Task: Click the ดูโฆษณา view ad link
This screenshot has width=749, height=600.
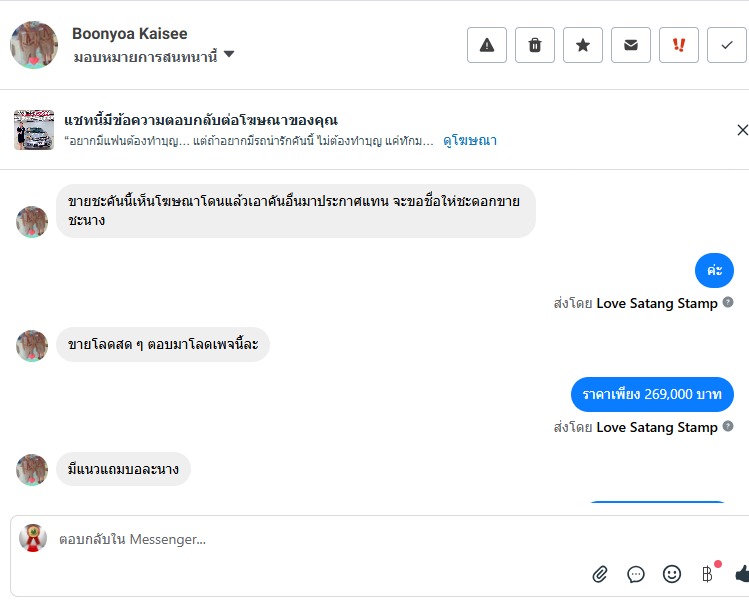Action: [x=470, y=141]
